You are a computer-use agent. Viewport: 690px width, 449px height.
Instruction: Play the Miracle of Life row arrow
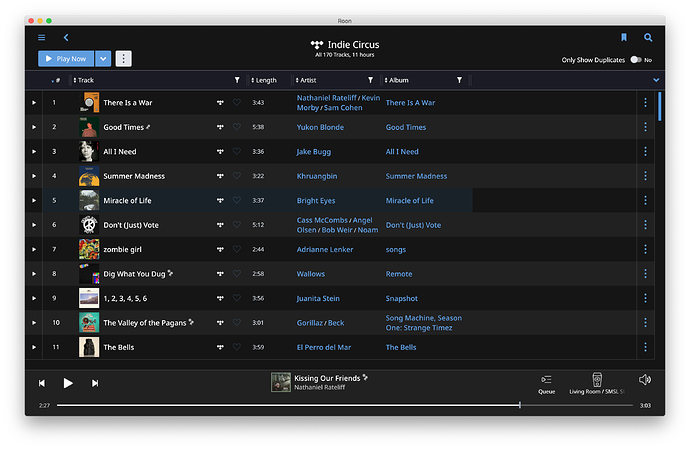[x=34, y=200]
